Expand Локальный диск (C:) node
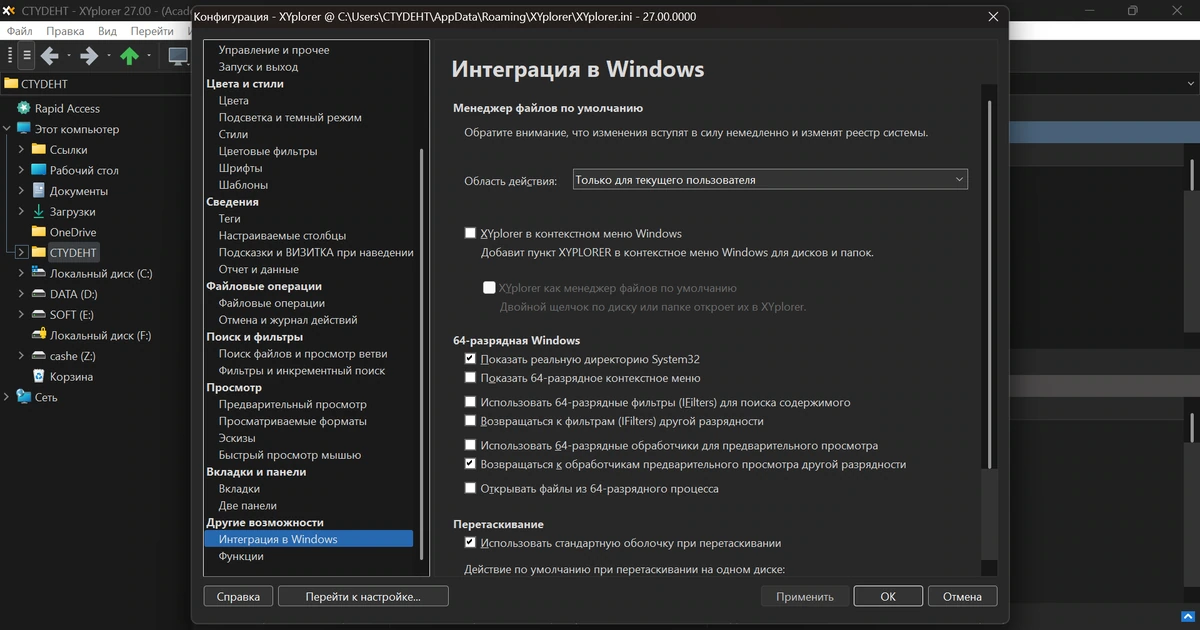1200x630 pixels. [x=22, y=273]
